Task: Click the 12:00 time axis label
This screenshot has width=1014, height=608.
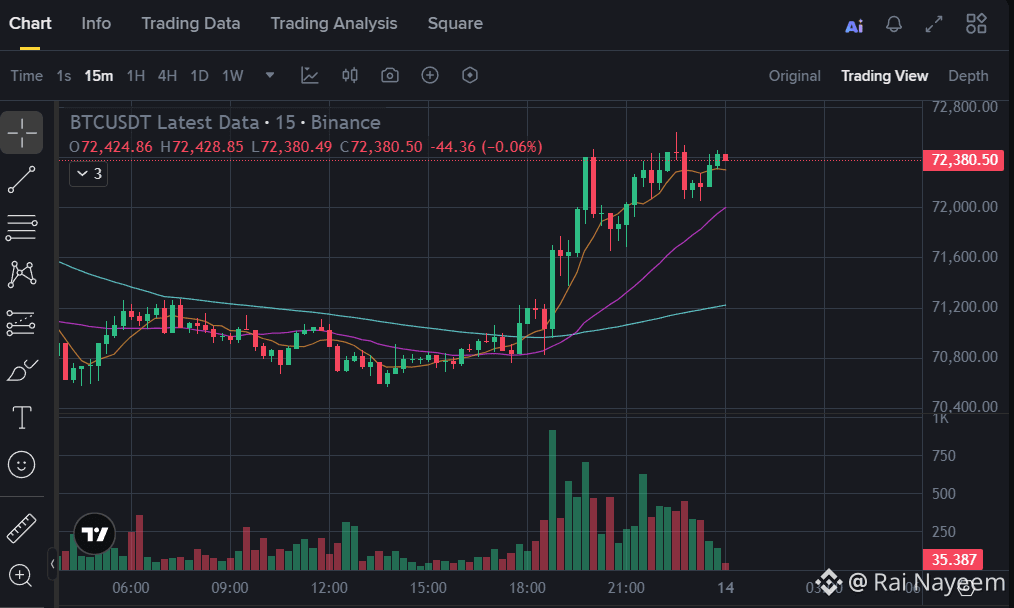Action: [x=329, y=588]
